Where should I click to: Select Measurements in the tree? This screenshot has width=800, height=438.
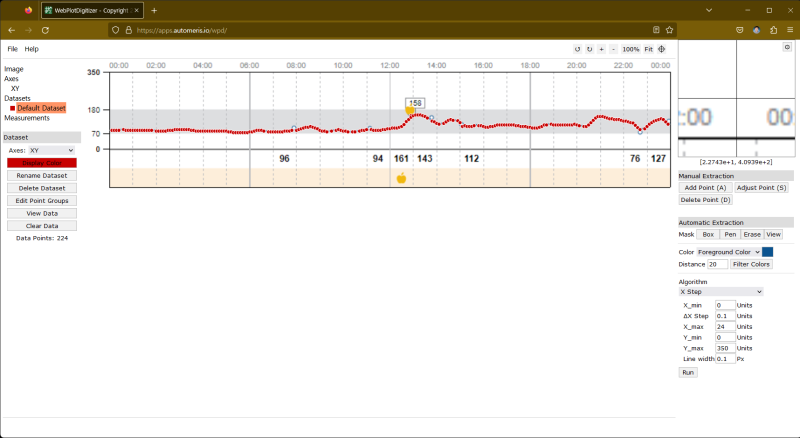pos(27,118)
